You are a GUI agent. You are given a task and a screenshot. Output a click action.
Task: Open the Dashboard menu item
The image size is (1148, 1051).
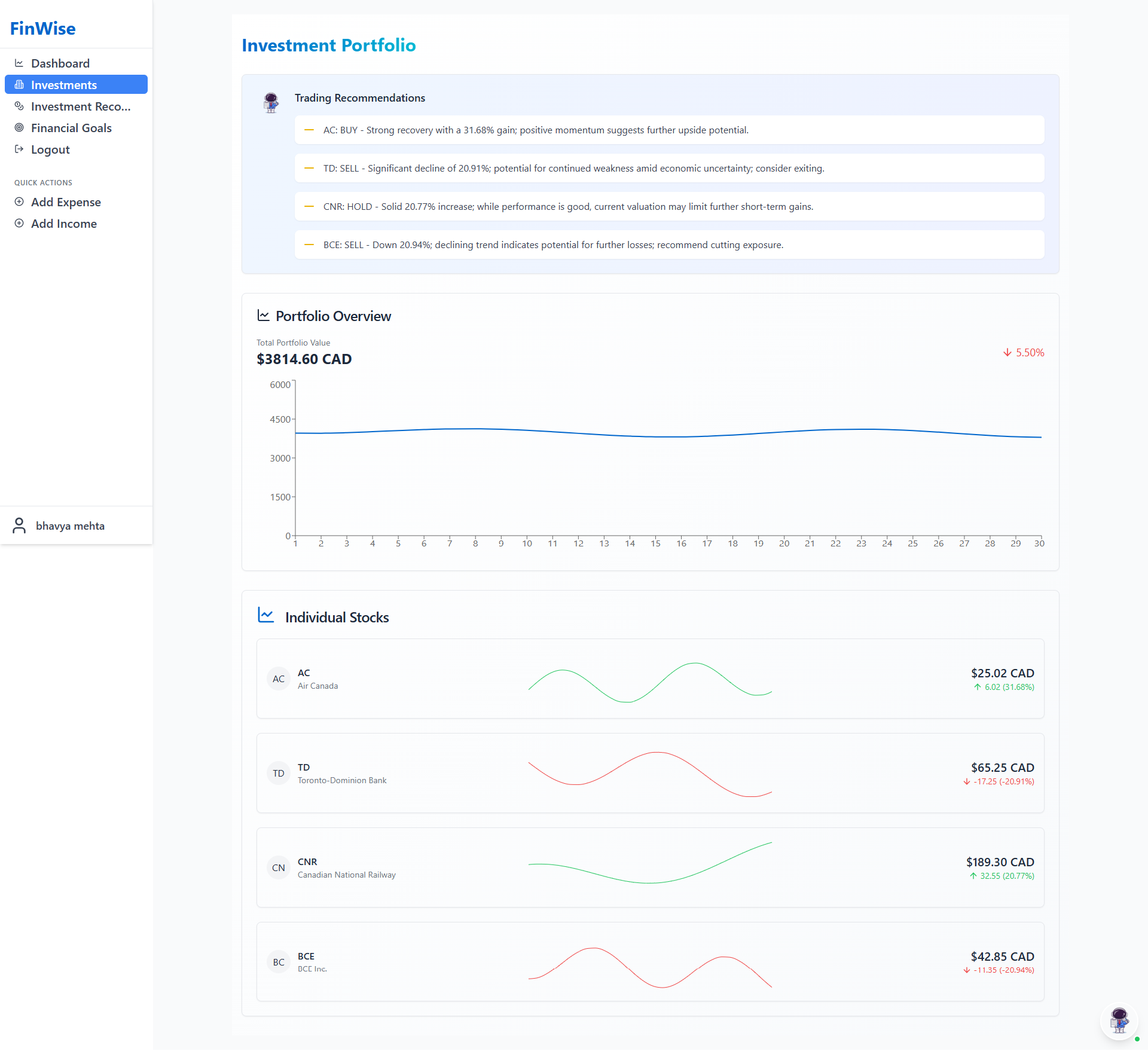[x=60, y=63]
